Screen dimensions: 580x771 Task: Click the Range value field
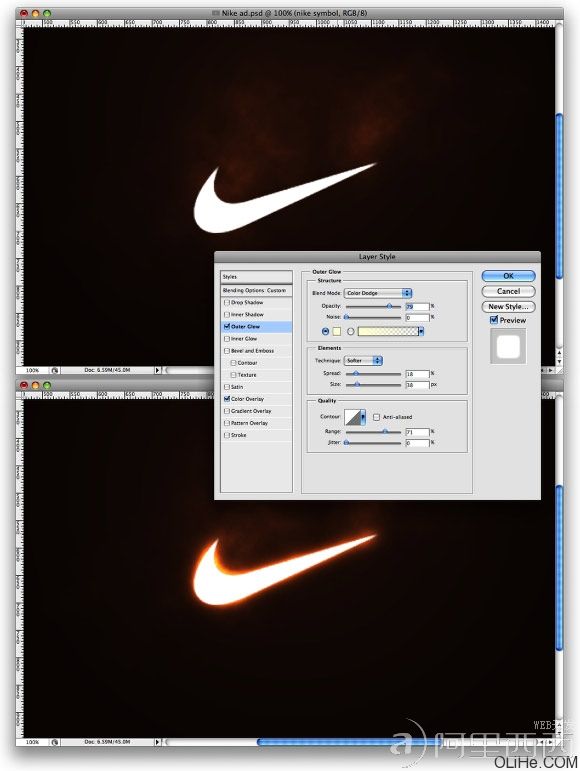point(417,432)
